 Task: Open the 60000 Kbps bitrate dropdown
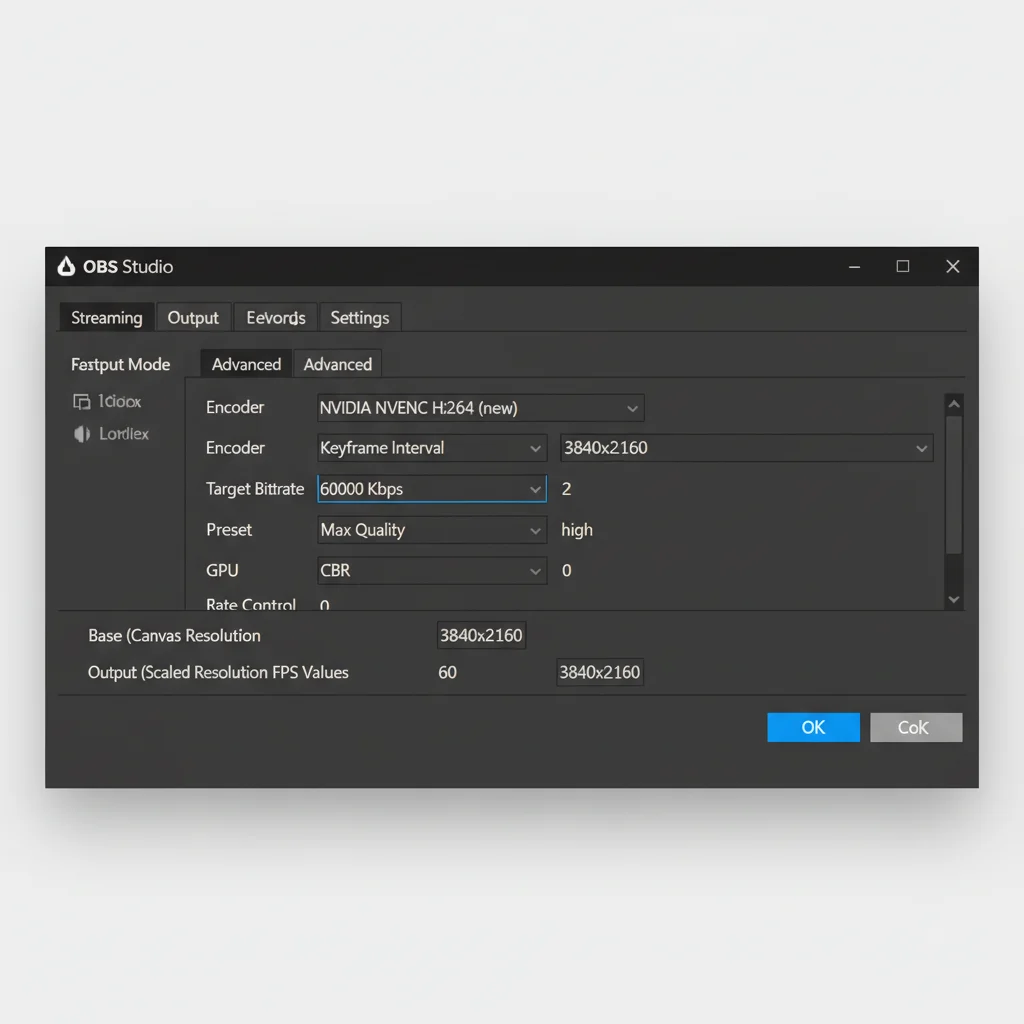pos(432,489)
